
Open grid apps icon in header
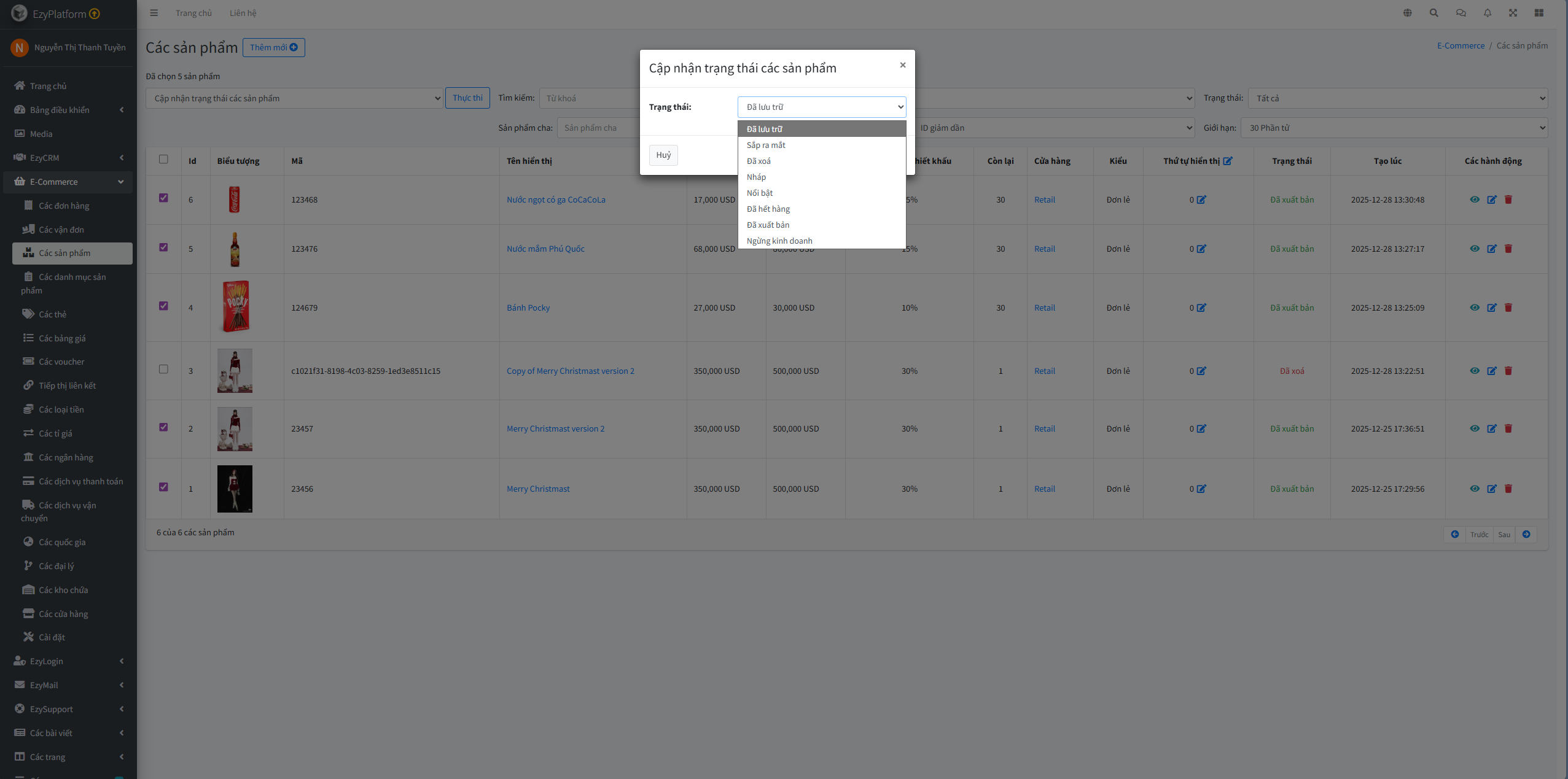1539,13
